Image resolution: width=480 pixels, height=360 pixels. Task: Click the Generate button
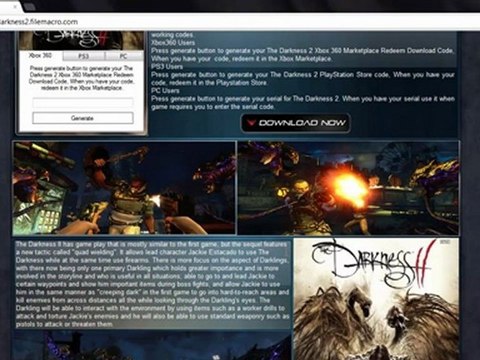(83, 118)
